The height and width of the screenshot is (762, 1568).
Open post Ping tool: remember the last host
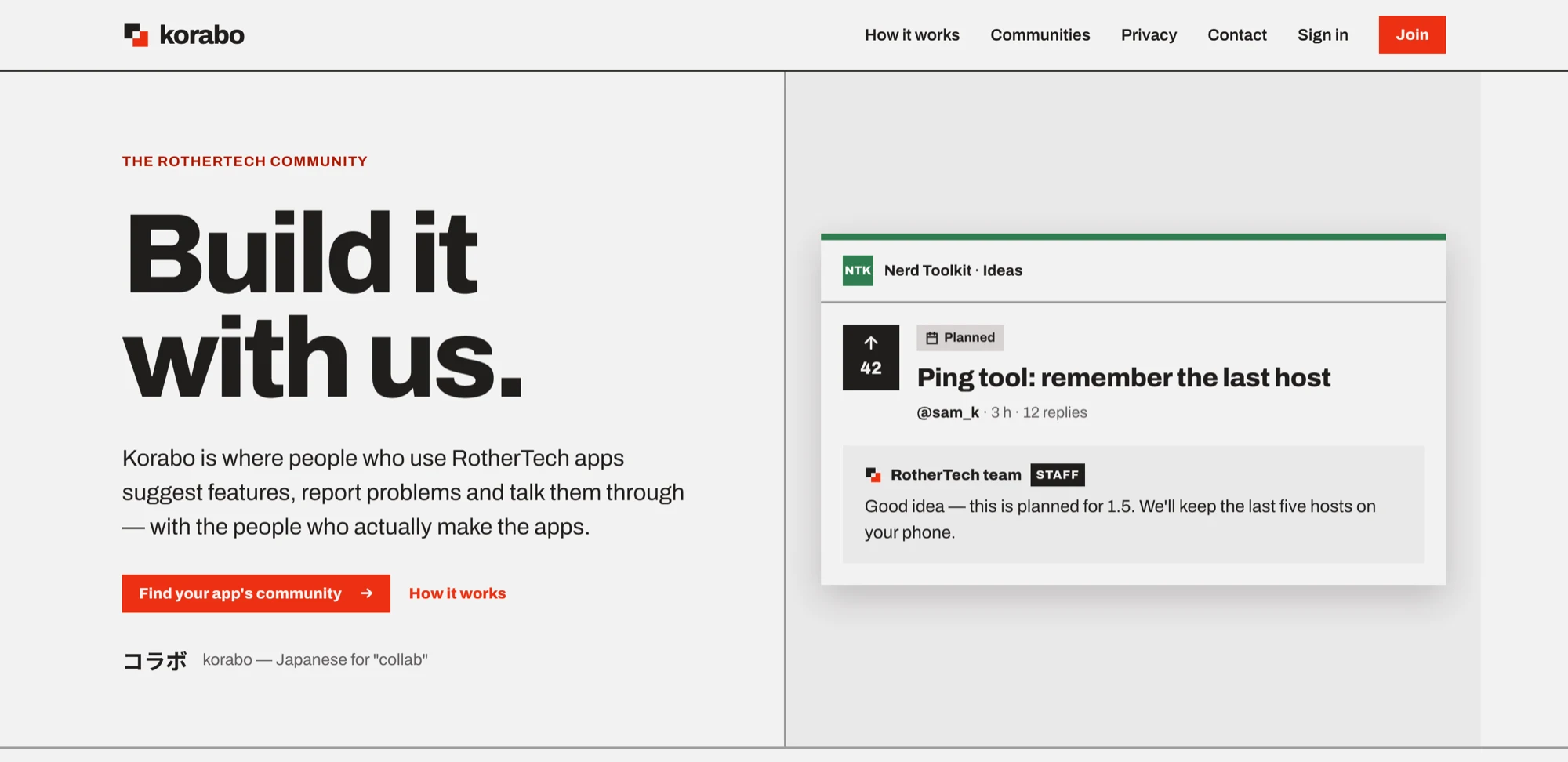pyautogui.click(x=1123, y=378)
